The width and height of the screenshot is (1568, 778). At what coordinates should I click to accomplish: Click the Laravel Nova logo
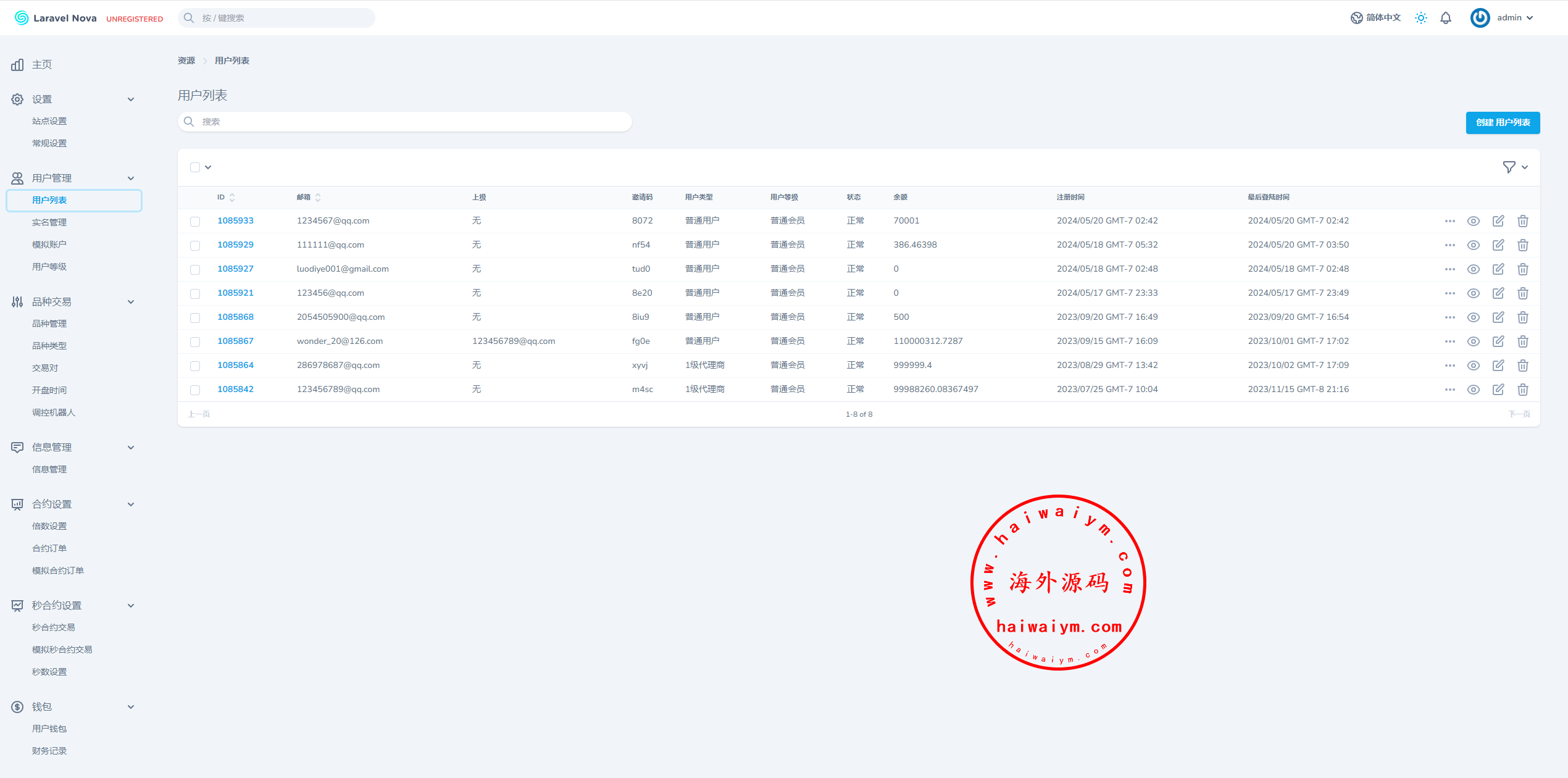point(56,18)
